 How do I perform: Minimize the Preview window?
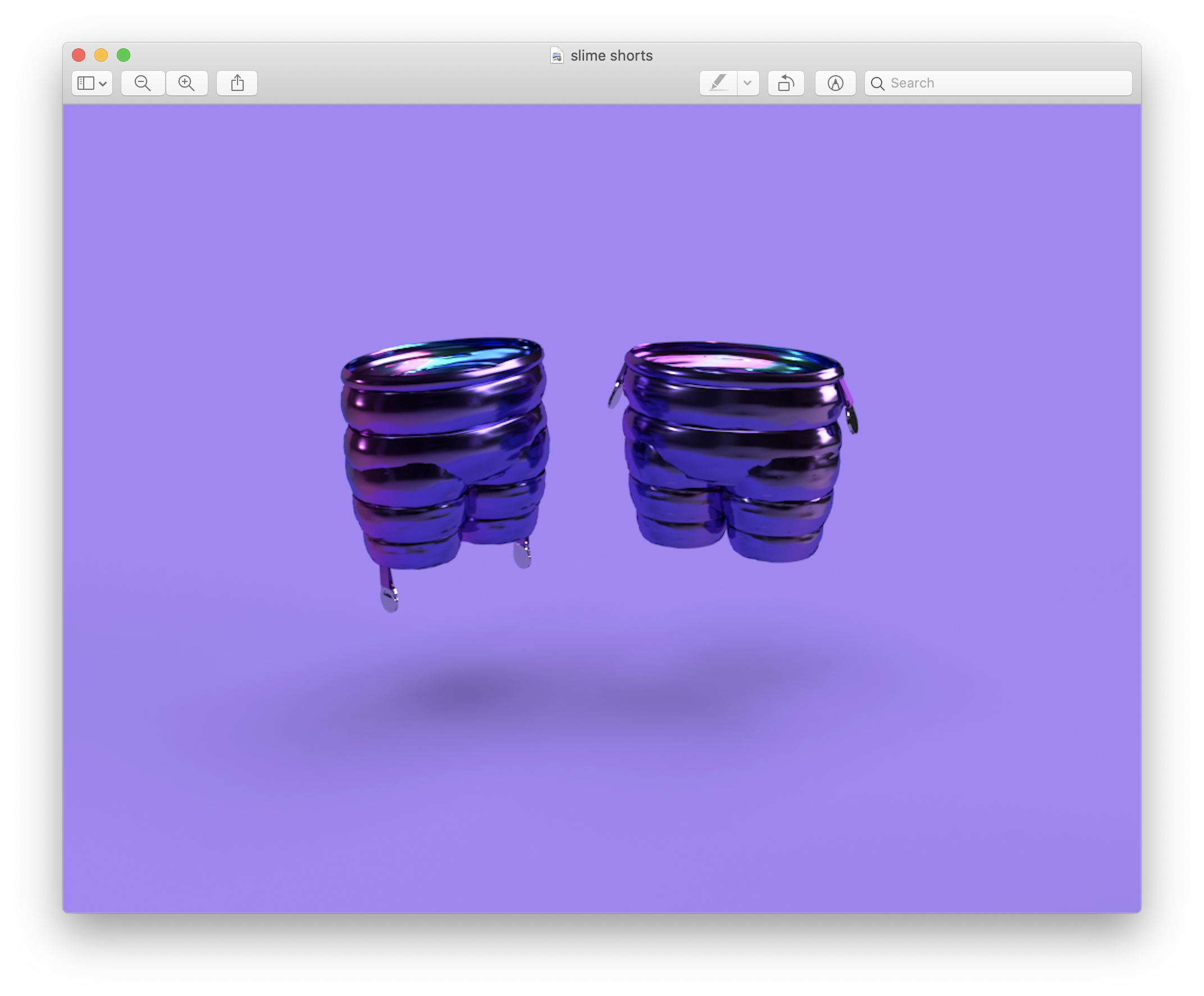point(101,55)
